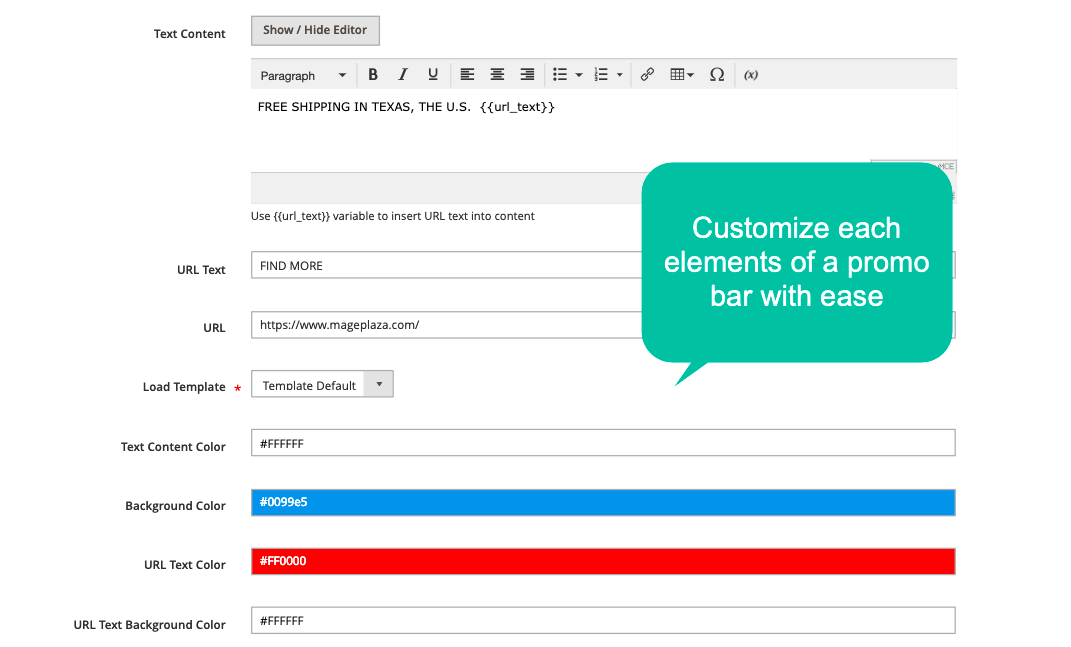
Task: Toggle bold formatting
Action: click(x=372, y=74)
